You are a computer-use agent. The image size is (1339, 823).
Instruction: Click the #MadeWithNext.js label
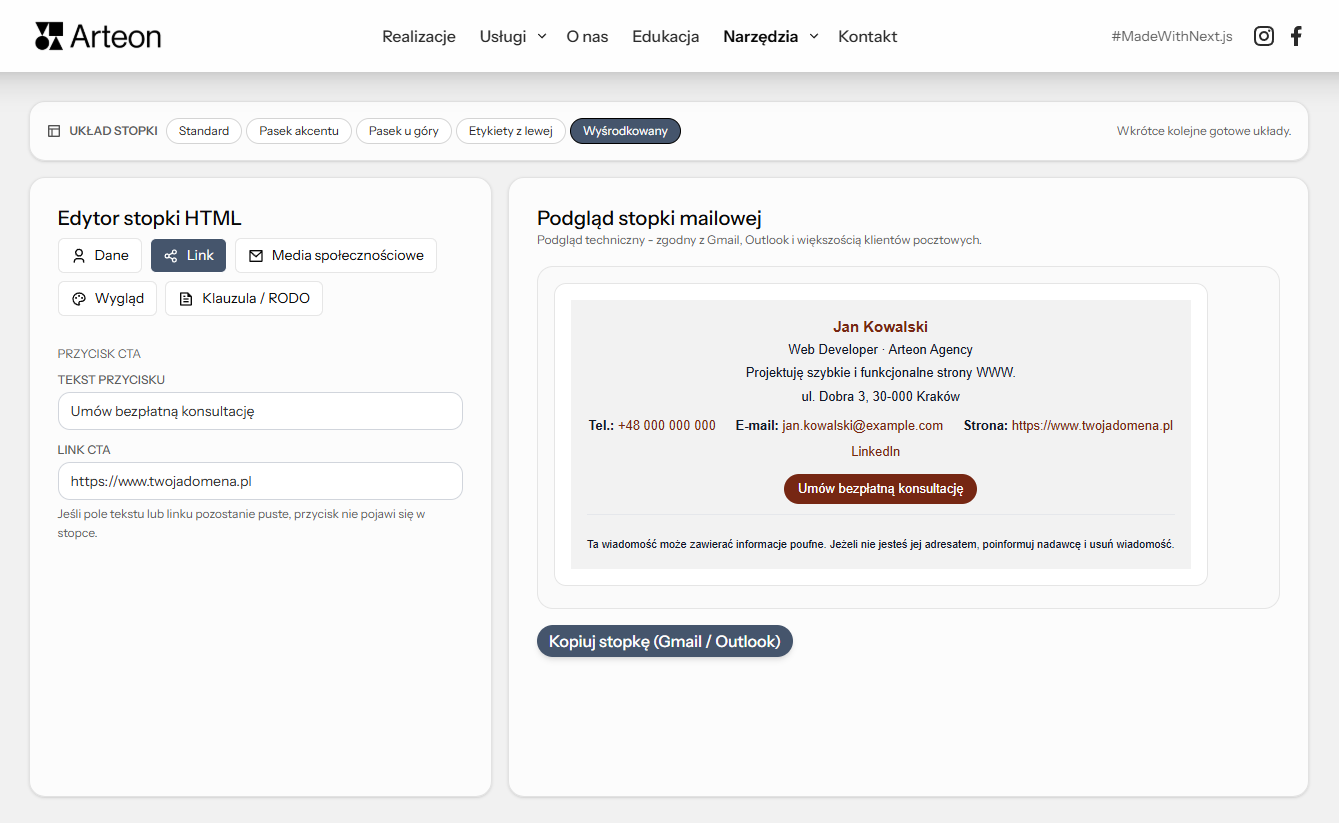click(1170, 35)
